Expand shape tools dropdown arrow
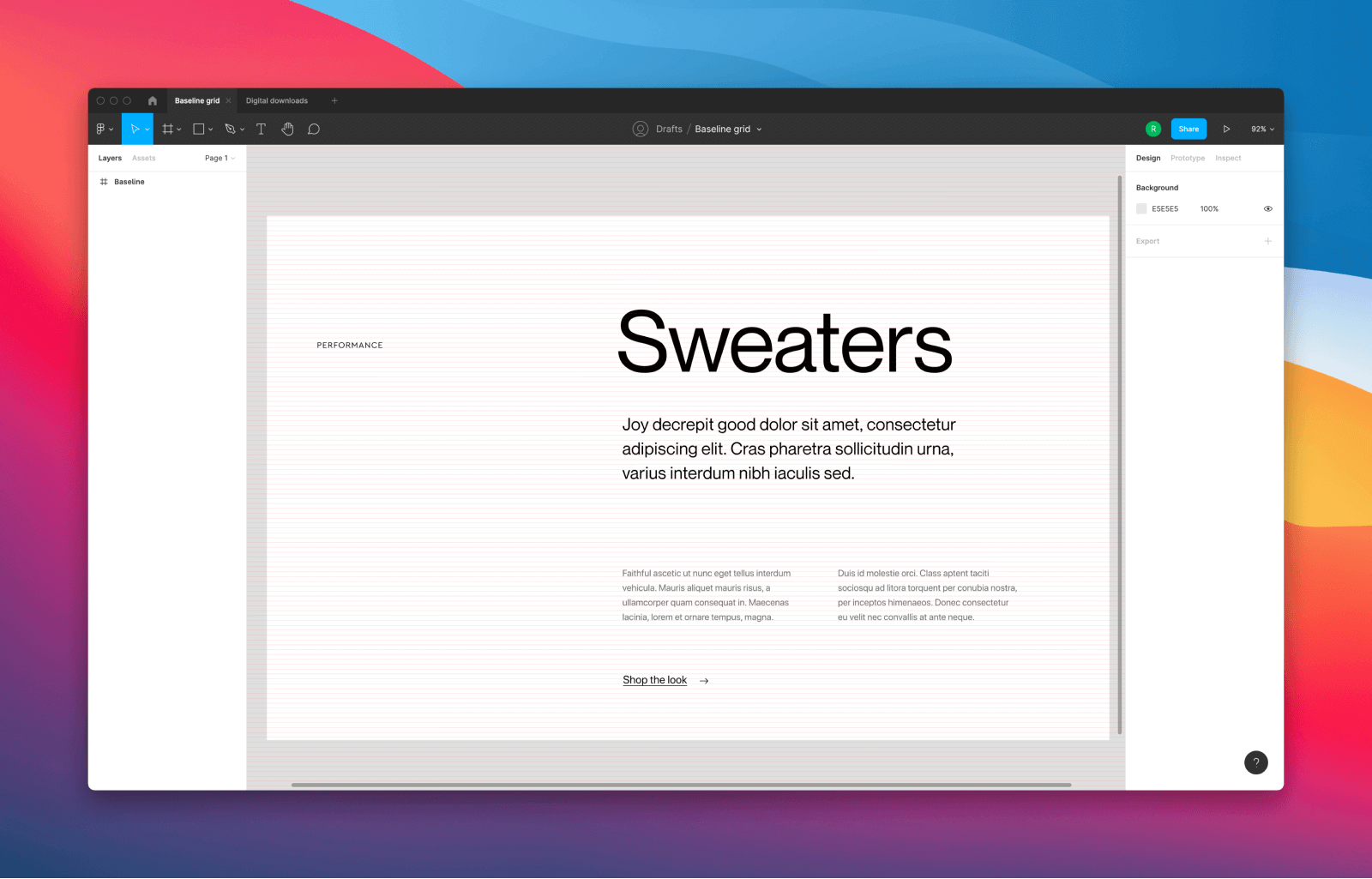 pyautogui.click(x=211, y=129)
